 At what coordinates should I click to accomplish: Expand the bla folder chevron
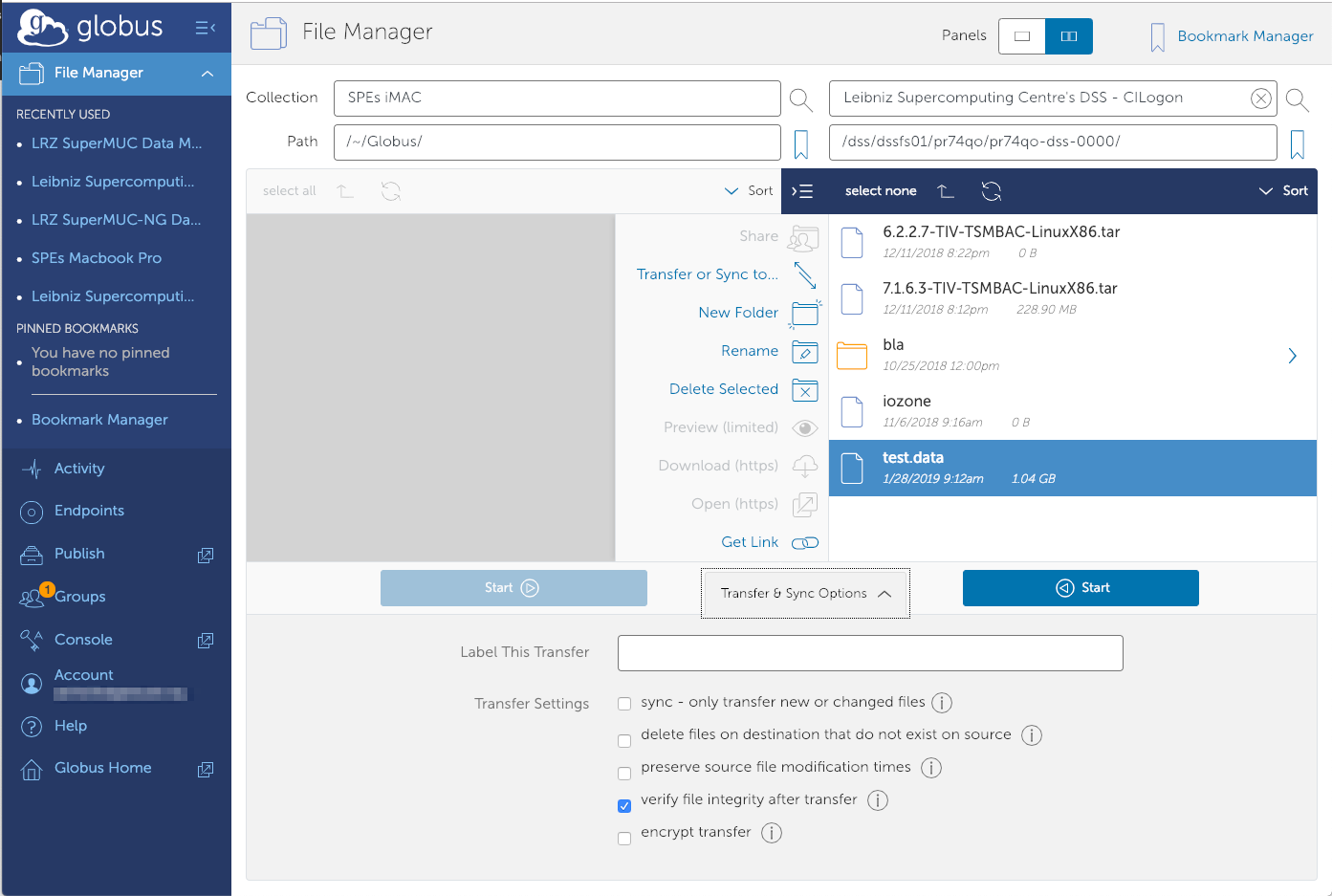[1292, 356]
